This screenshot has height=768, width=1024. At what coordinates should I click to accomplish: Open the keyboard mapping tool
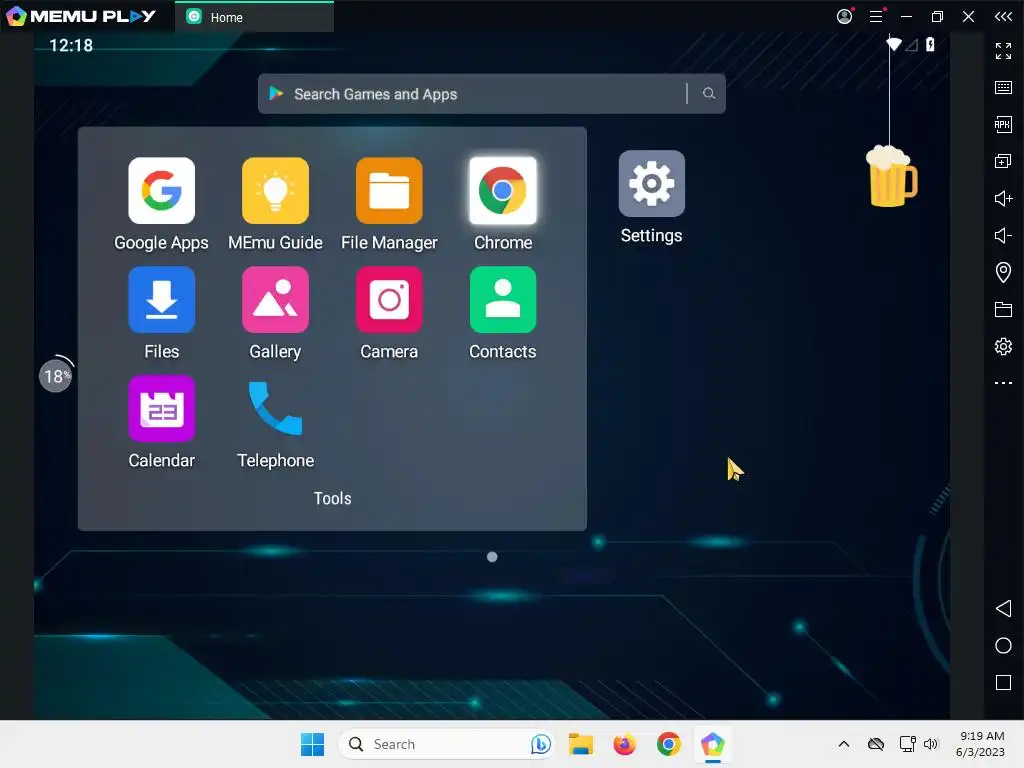point(1003,88)
